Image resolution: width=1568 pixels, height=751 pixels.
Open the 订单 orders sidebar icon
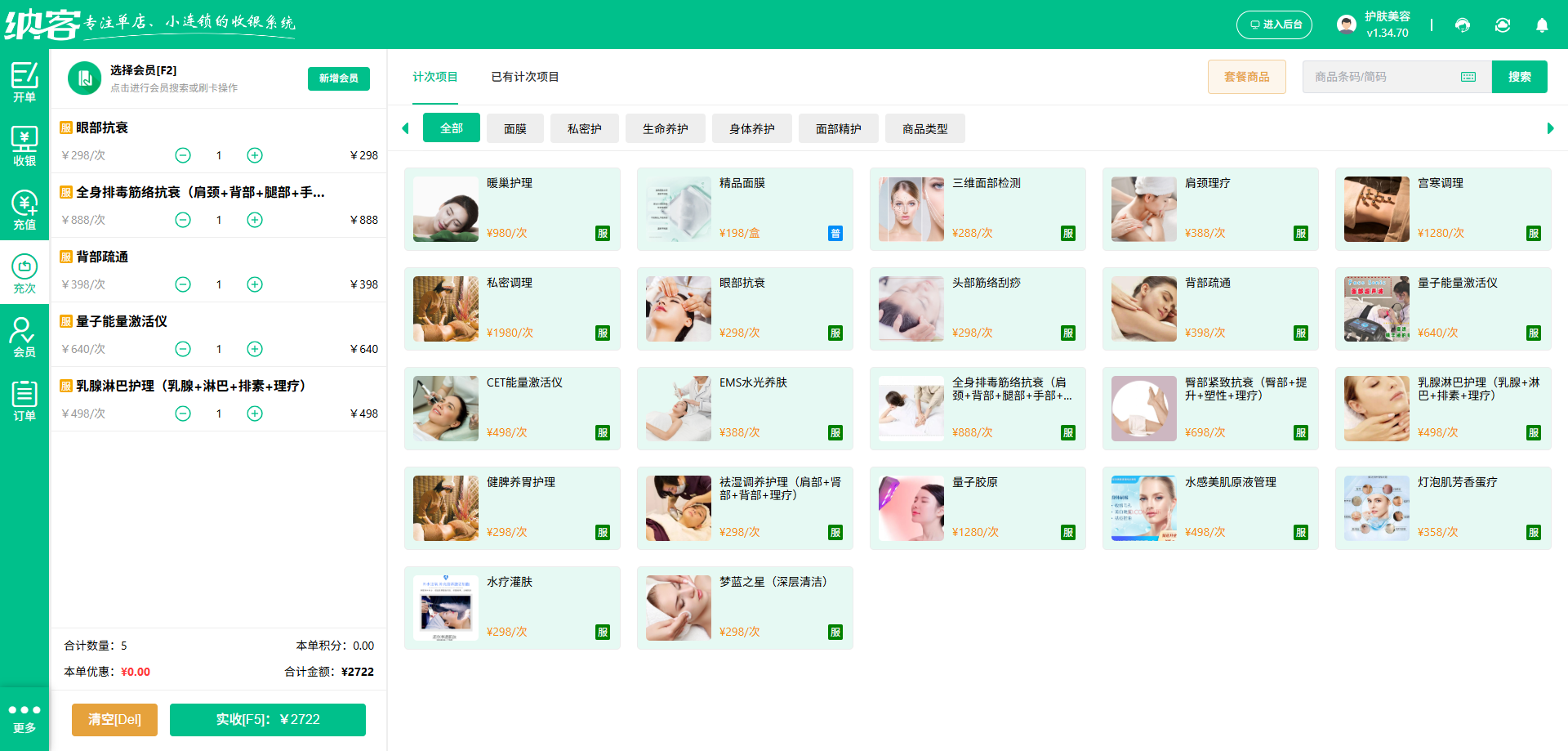[24, 400]
